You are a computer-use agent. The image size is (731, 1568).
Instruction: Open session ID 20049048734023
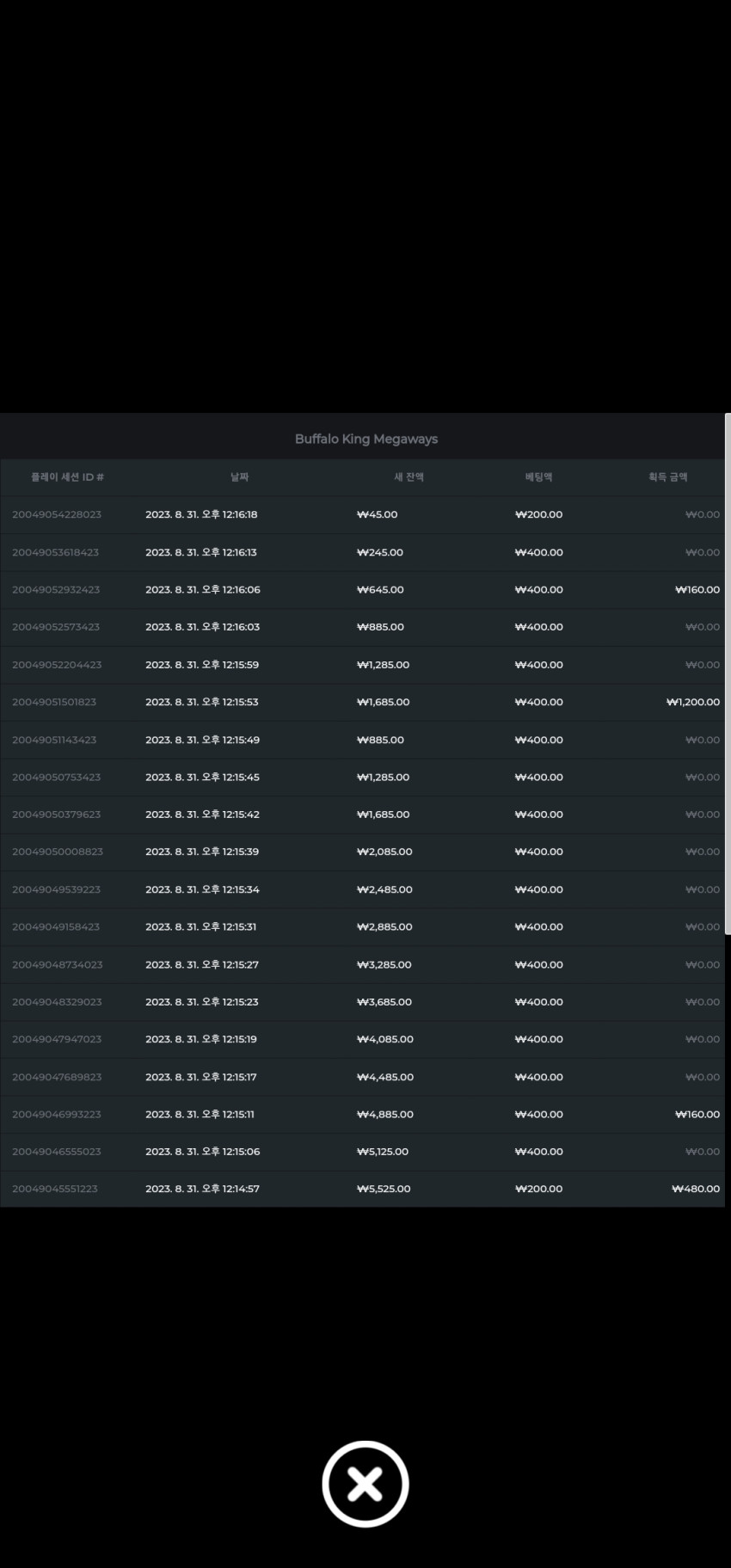[58, 964]
